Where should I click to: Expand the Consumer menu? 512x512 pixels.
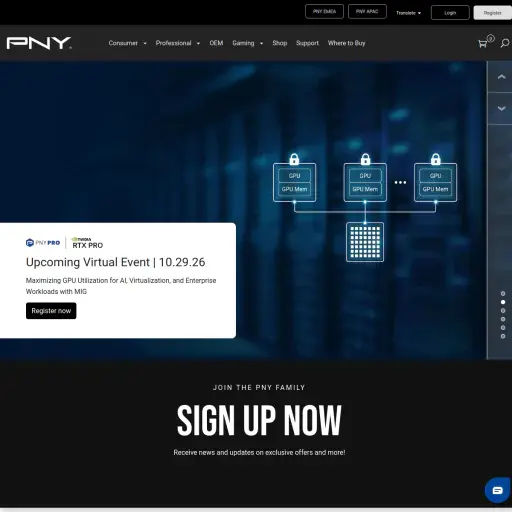(127, 43)
